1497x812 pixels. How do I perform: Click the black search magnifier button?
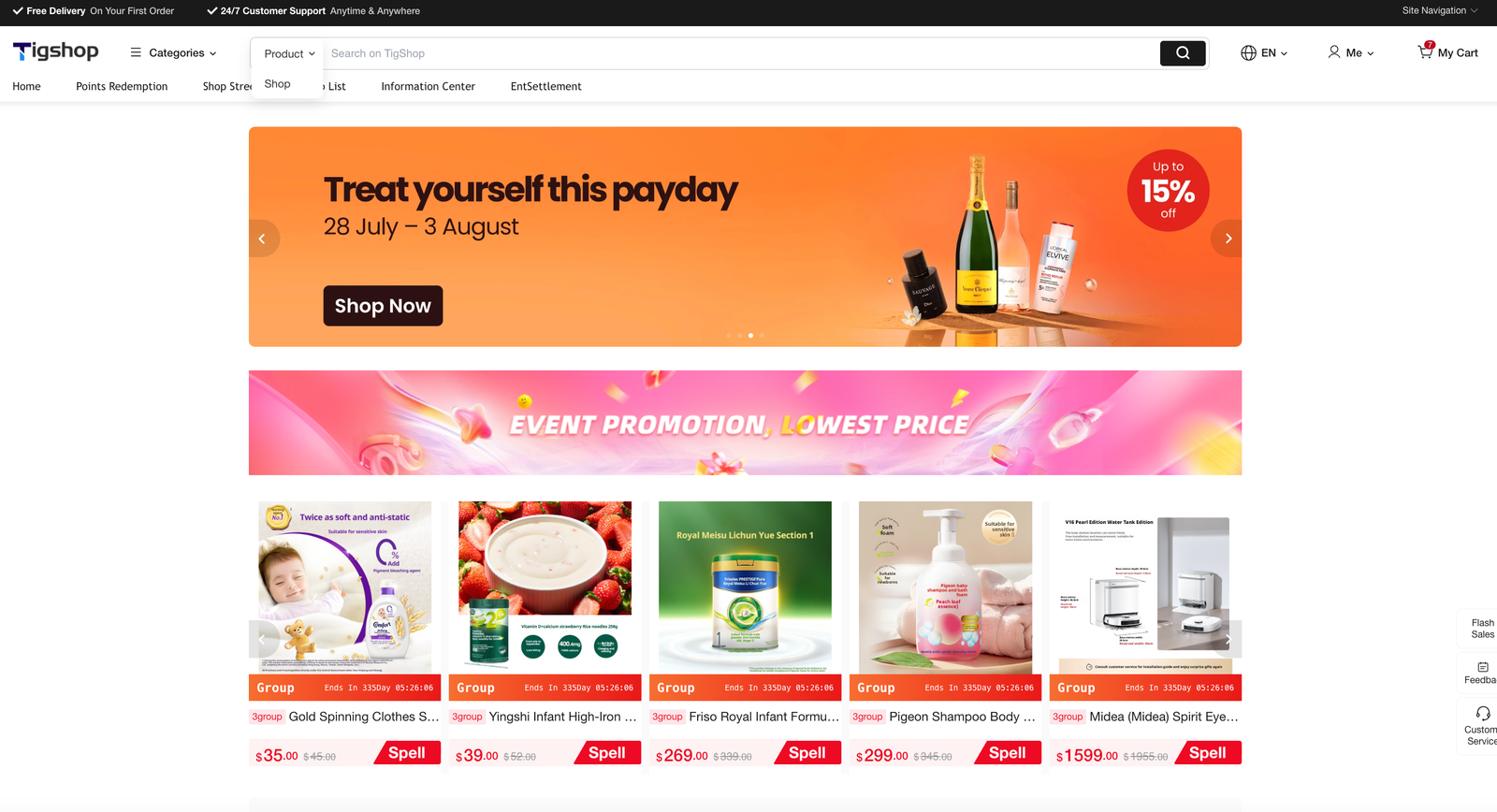(x=1183, y=53)
